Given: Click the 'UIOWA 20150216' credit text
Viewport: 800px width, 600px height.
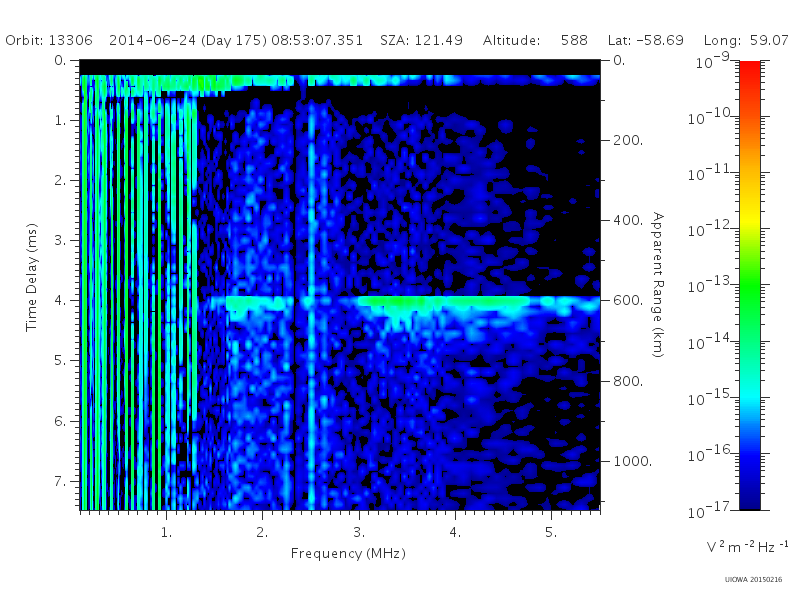Looking at the screenshot, I should (753, 580).
